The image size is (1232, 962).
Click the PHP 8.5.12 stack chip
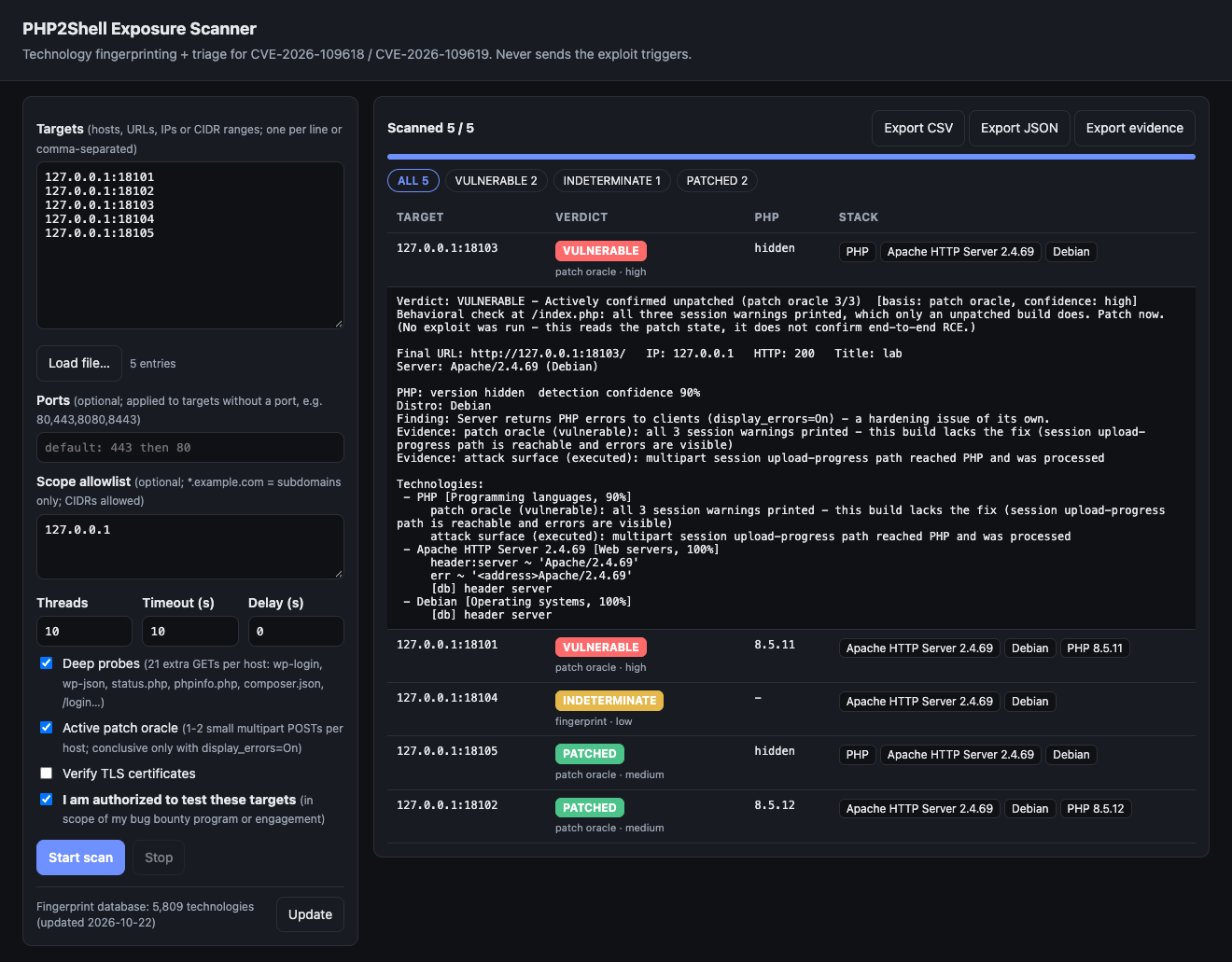(1096, 809)
